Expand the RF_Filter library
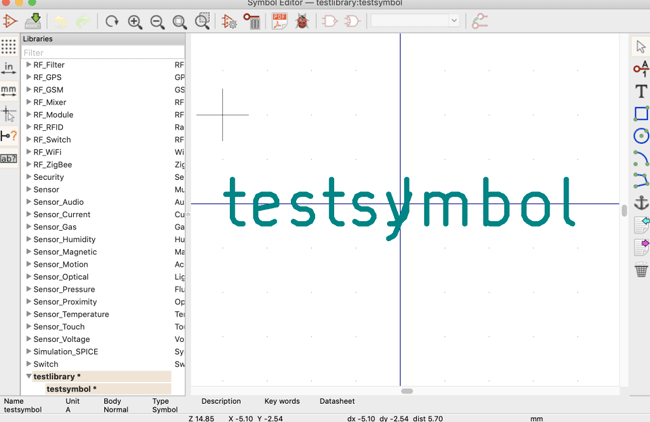The width and height of the screenshot is (650, 422). click(29, 65)
